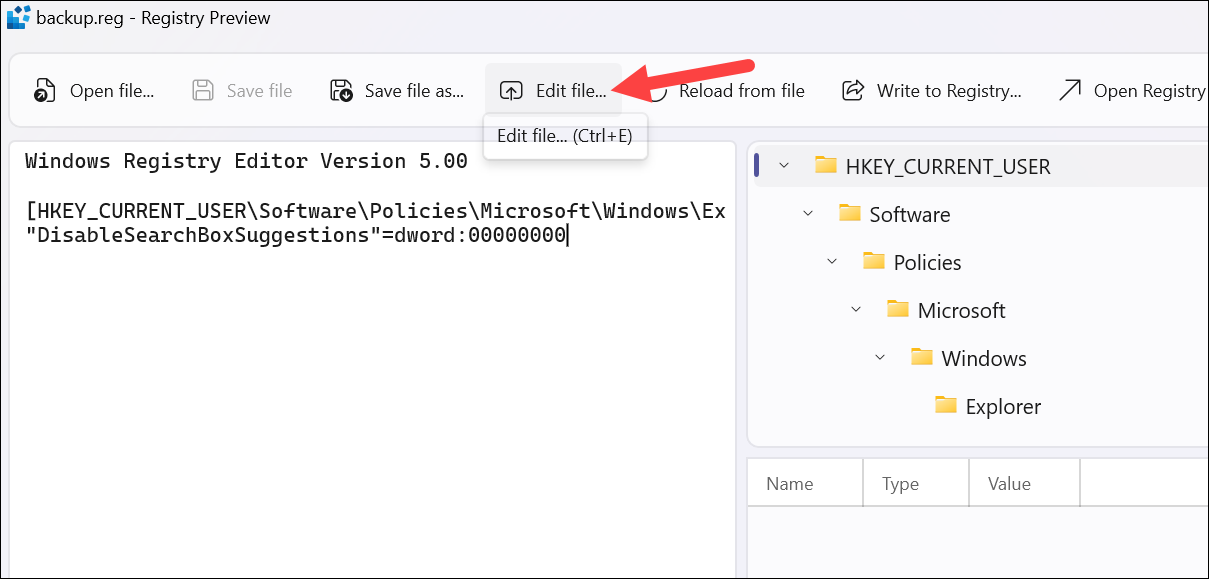Sort by the Type column header

tap(916, 484)
